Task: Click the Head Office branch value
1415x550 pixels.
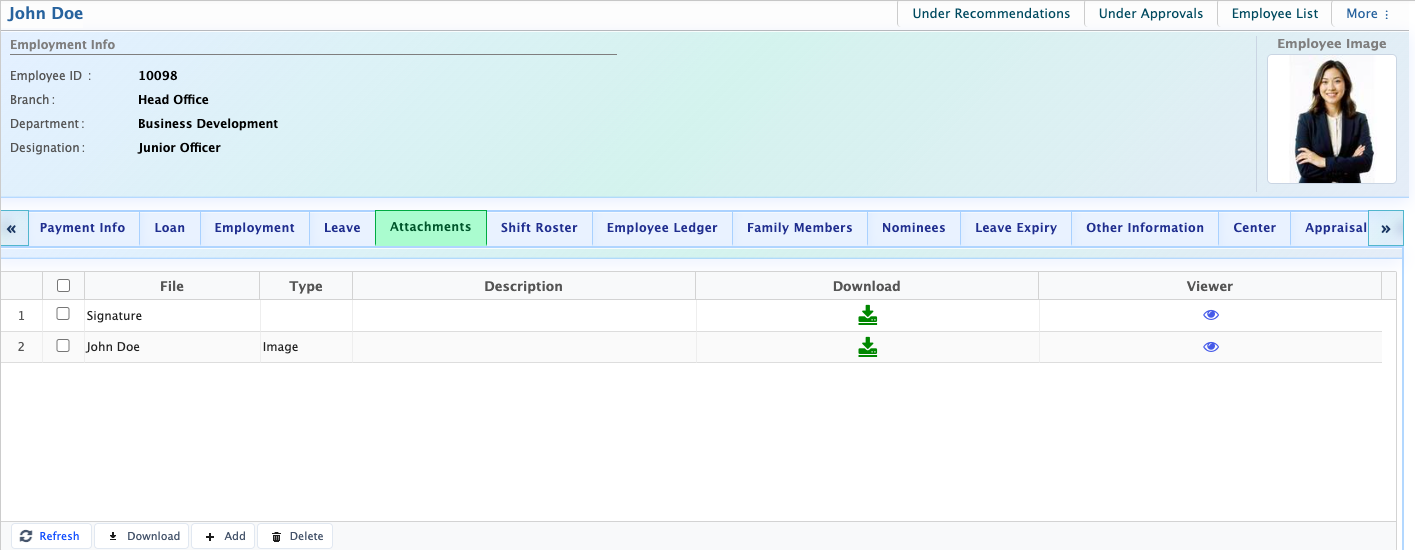Action: point(173,100)
